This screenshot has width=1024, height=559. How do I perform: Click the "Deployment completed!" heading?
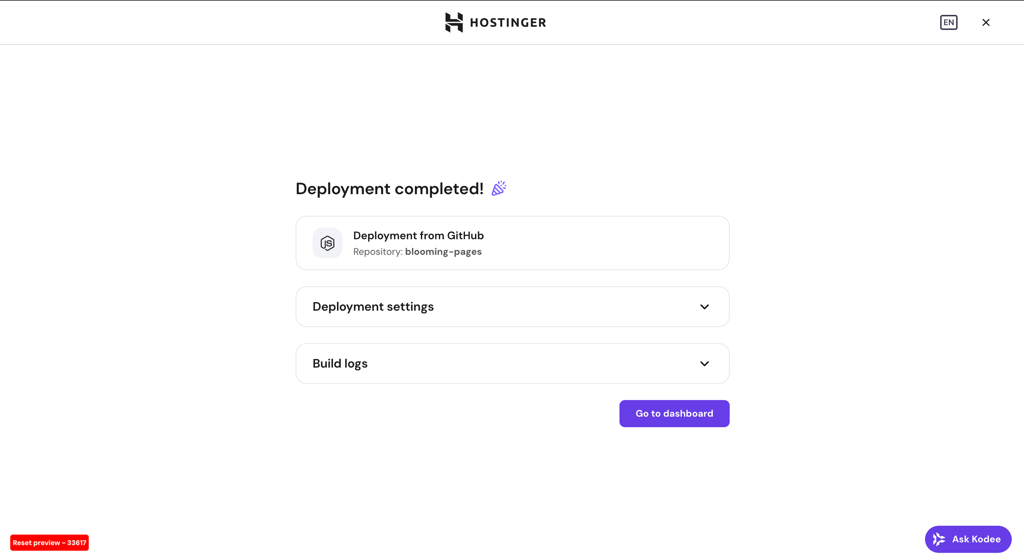389,189
